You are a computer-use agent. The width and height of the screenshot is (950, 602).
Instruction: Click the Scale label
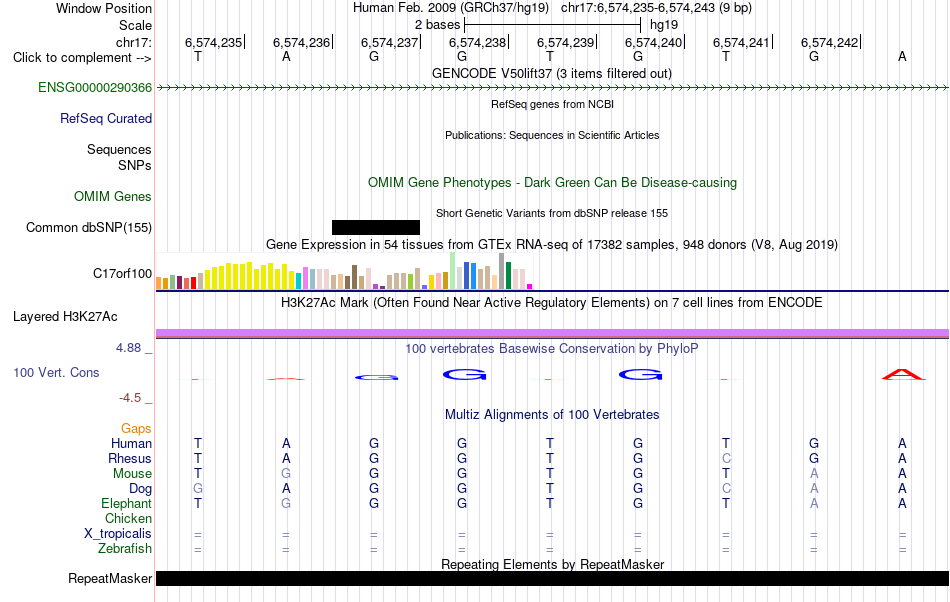pos(135,25)
